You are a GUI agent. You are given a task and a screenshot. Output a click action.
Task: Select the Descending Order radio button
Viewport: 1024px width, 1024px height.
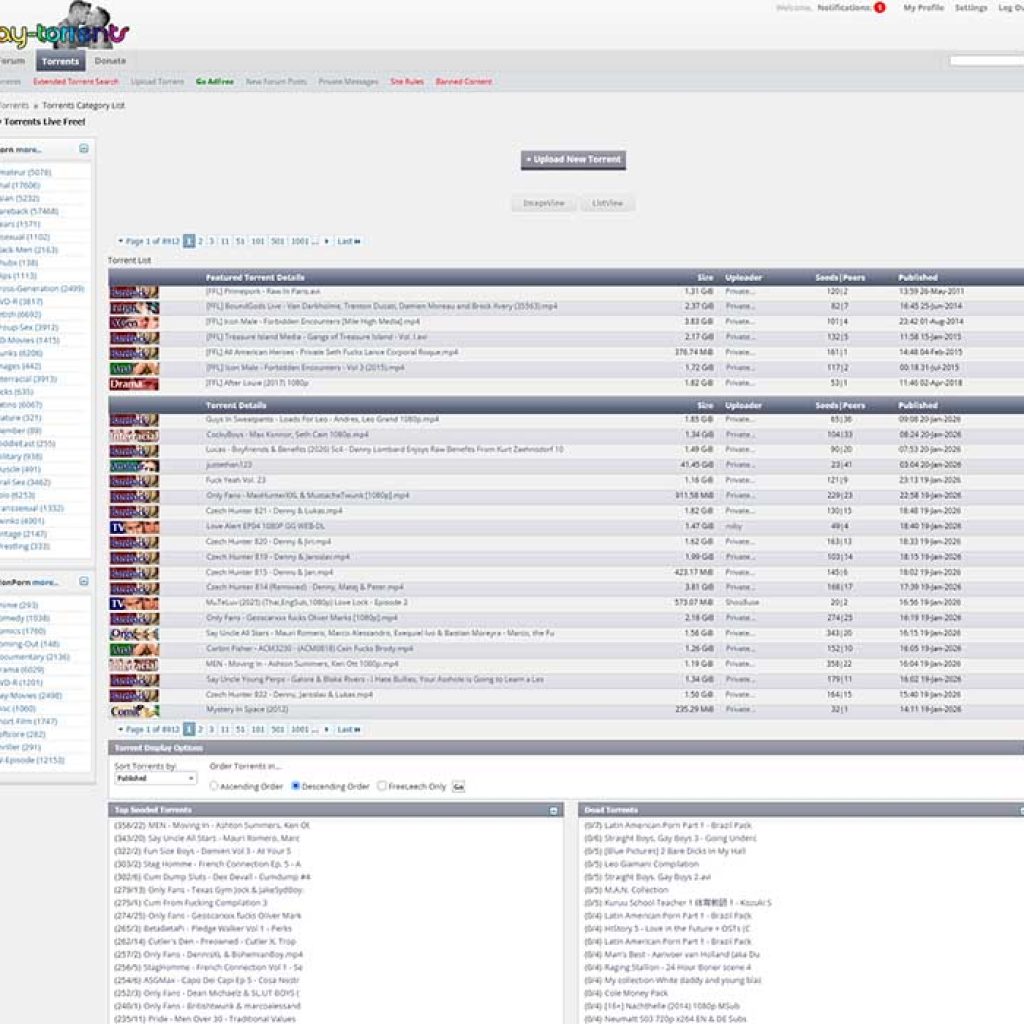click(296, 786)
